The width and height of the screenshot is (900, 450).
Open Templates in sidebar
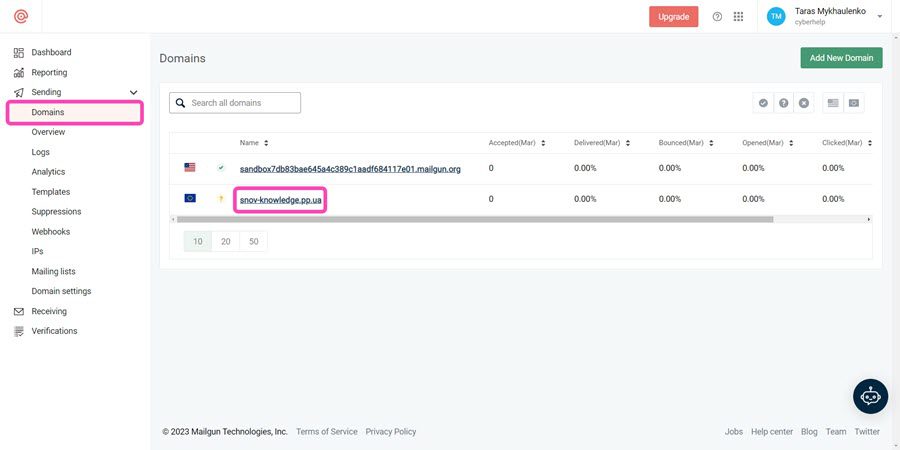pyautogui.click(x=51, y=192)
